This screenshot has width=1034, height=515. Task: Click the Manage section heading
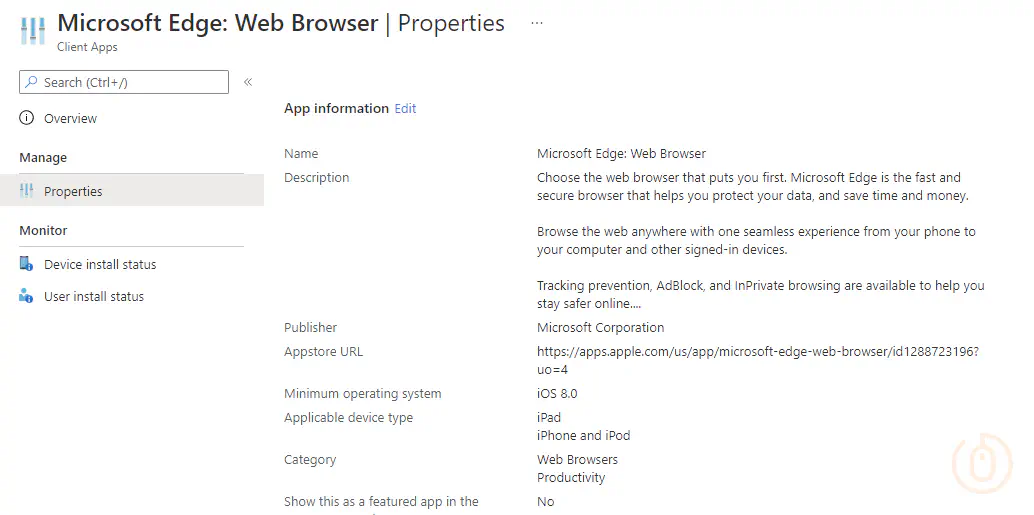point(43,157)
